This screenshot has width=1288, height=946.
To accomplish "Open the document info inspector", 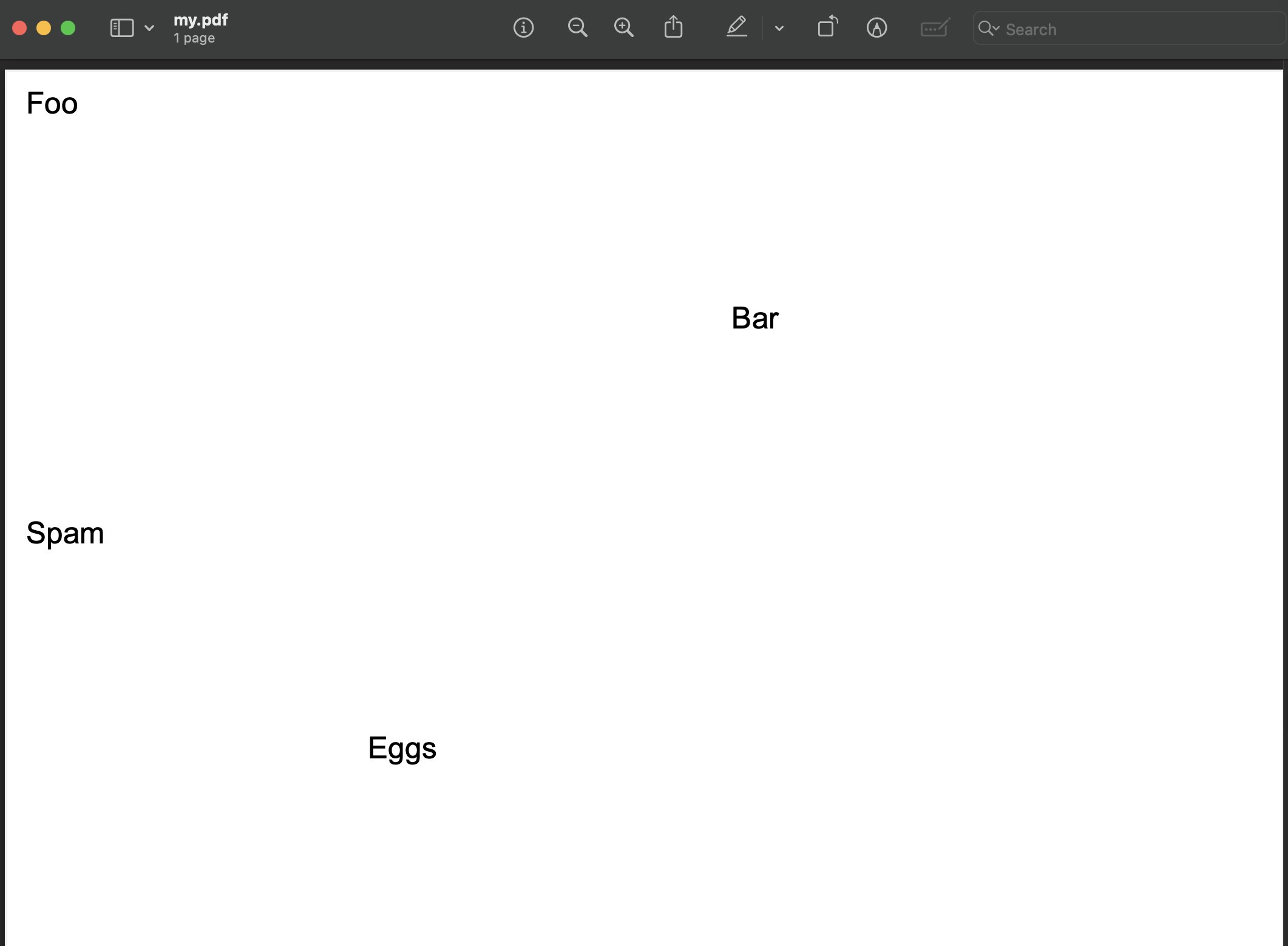I will 523,28.
